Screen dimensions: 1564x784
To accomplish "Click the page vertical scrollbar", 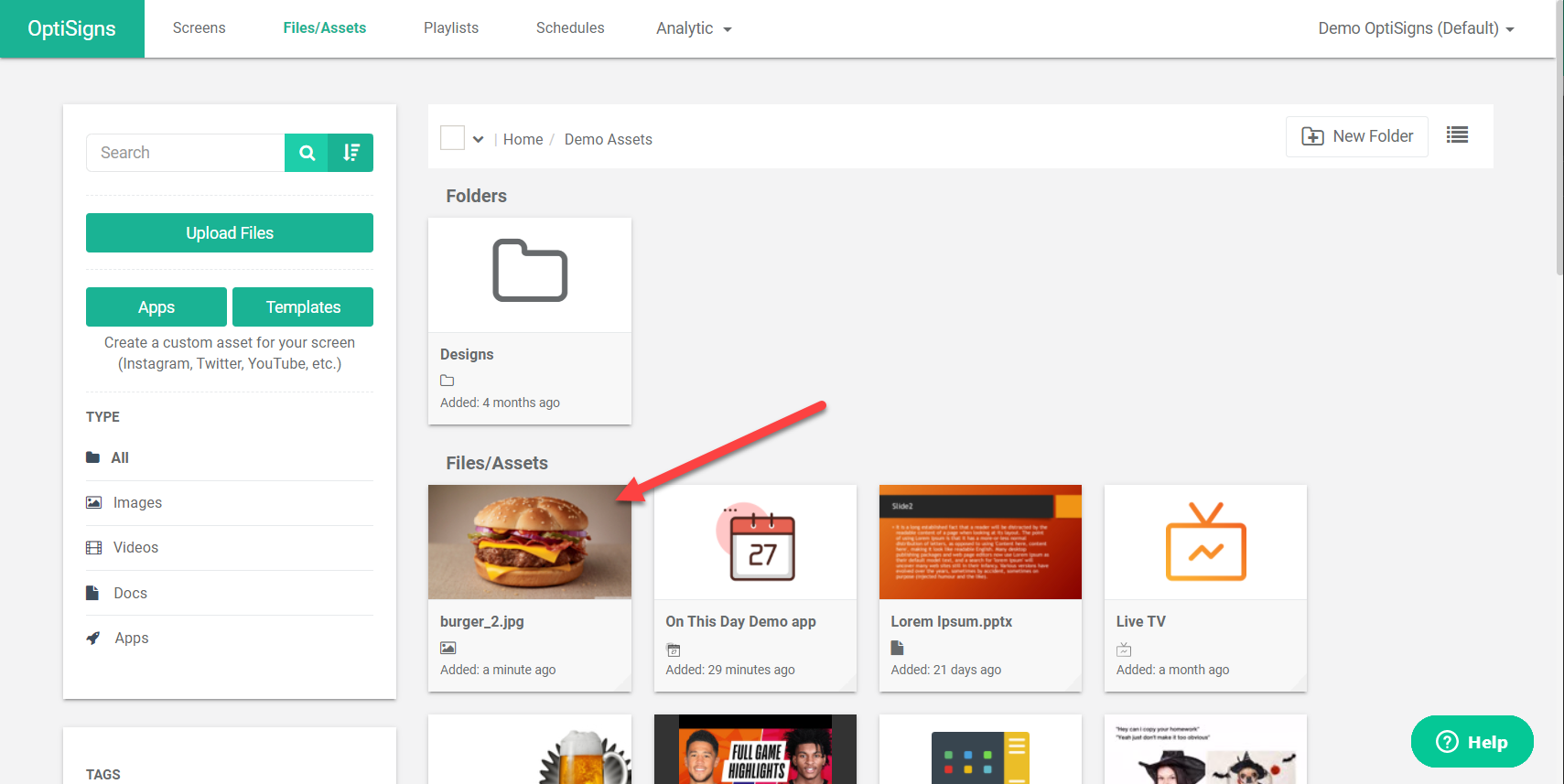I will click(1559, 137).
